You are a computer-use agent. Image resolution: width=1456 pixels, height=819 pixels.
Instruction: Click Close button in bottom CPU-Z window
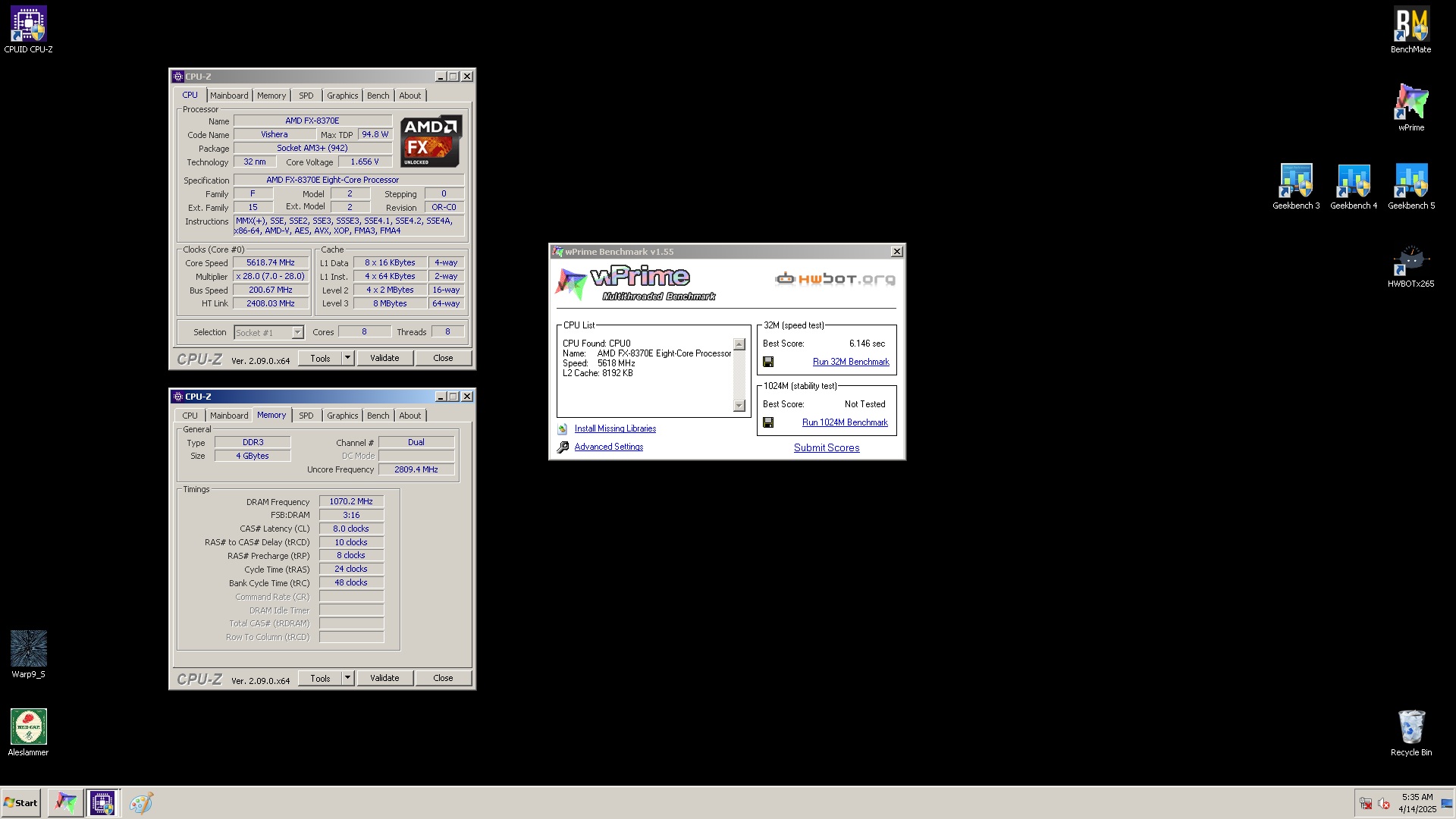[443, 678]
